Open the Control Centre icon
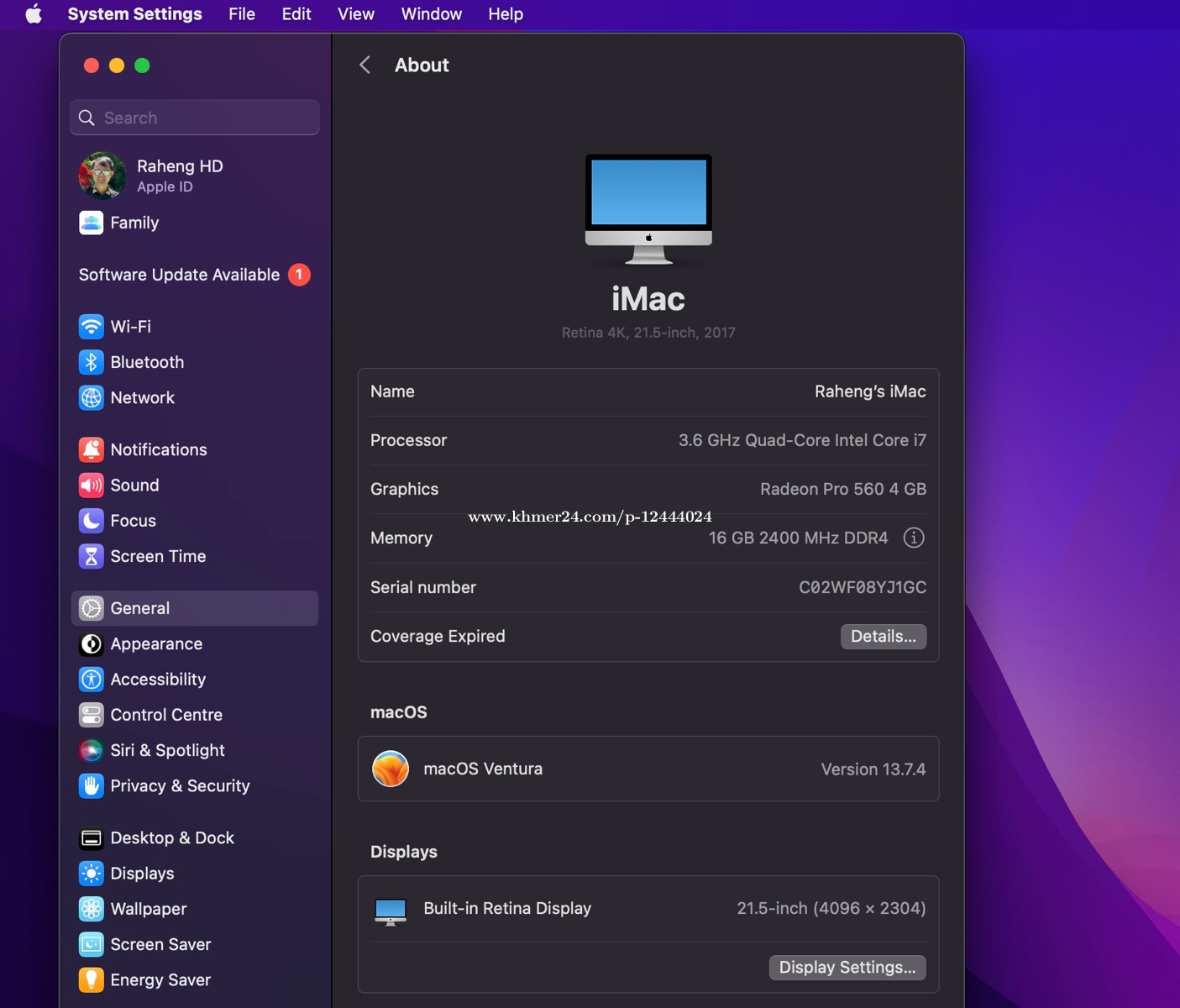Screen dimensions: 1180x1008 (x=91, y=715)
